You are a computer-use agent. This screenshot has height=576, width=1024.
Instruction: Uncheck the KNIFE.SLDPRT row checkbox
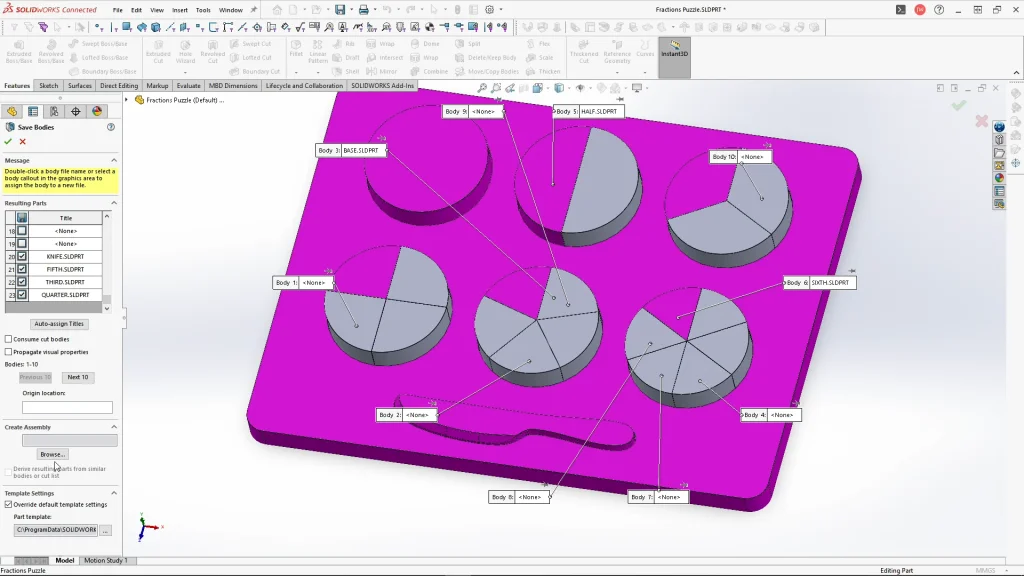(x=22, y=257)
